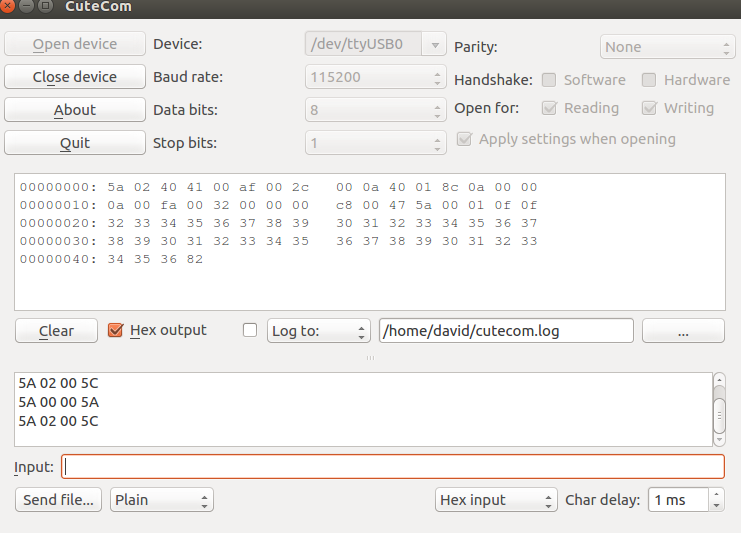This screenshot has width=741, height=533.
Task: Open the Plain protocol dropdown
Action: [x=162, y=500]
